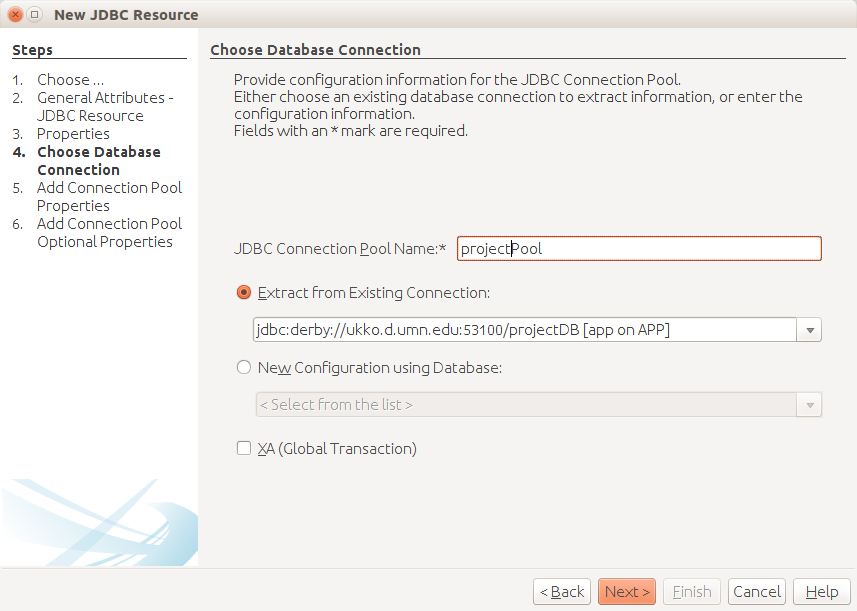Minimize the New JDBC Resource window
The image size is (857, 611).
32,14
